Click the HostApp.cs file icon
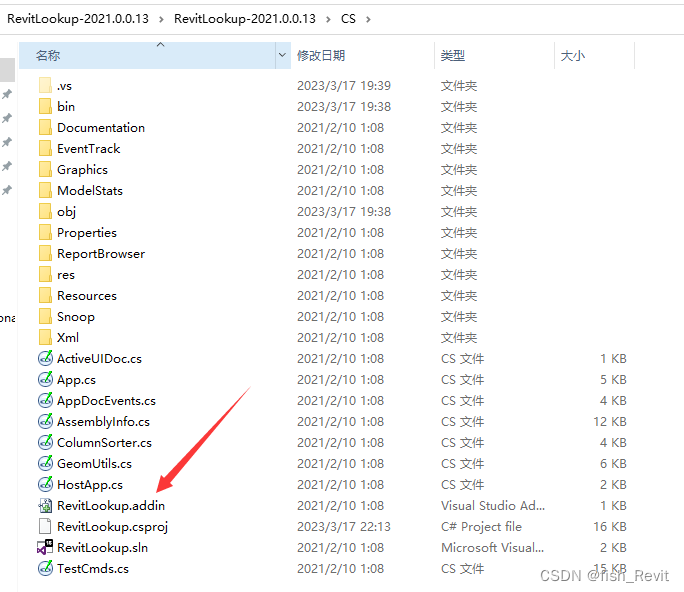 [x=45, y=484]
